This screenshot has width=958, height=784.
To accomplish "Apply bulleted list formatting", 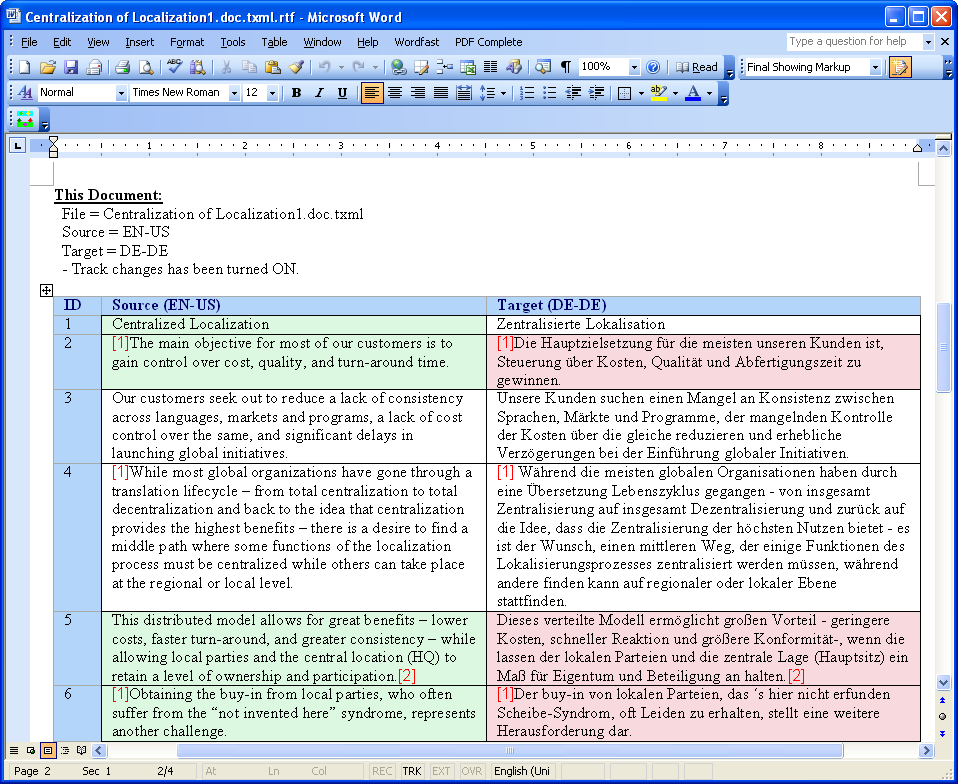I will (549, 93).
